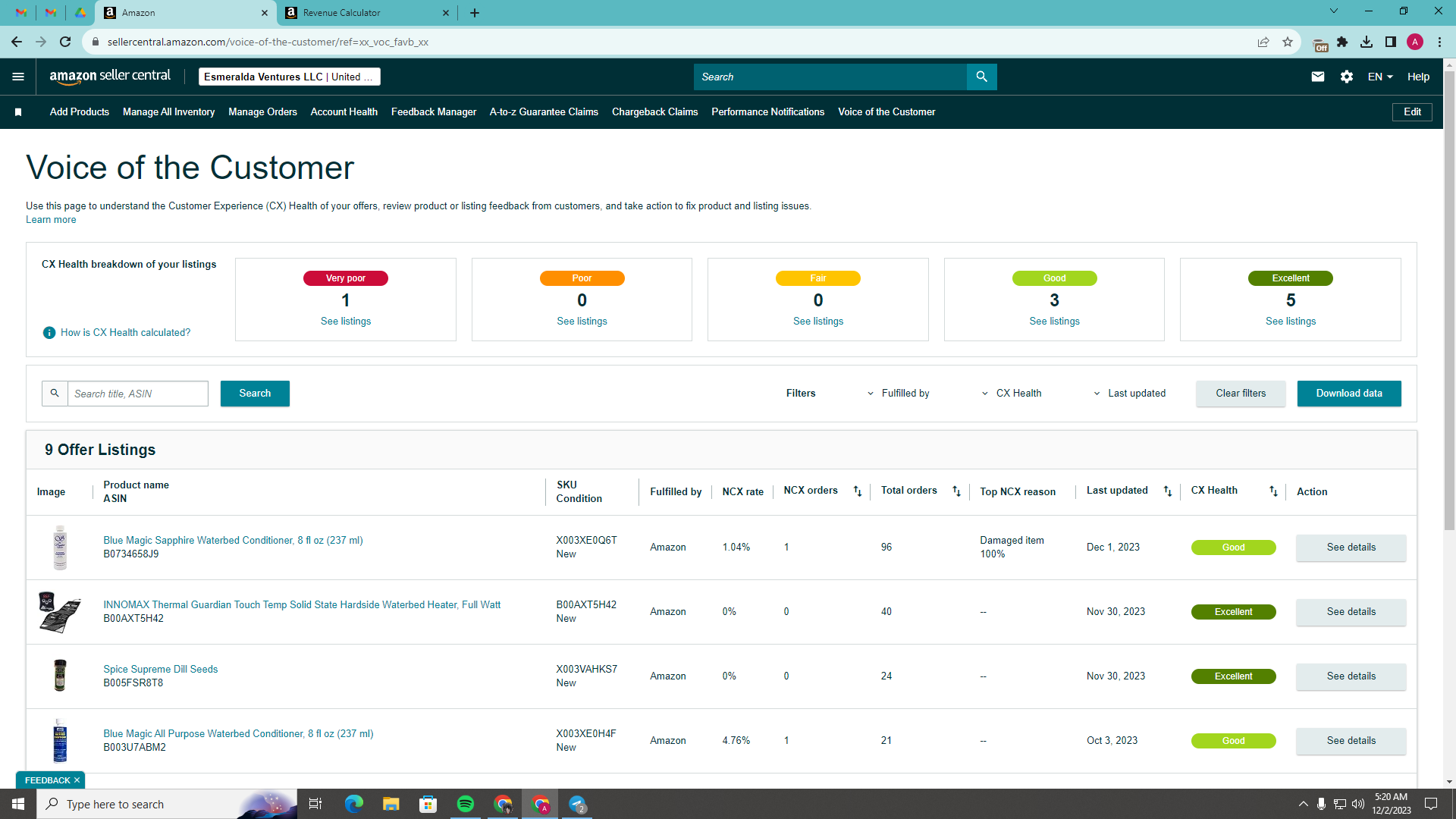This screenshot has width=1456, height=819.
Task: Open Chrome profile avatar A
Action: pos(1414,42)
